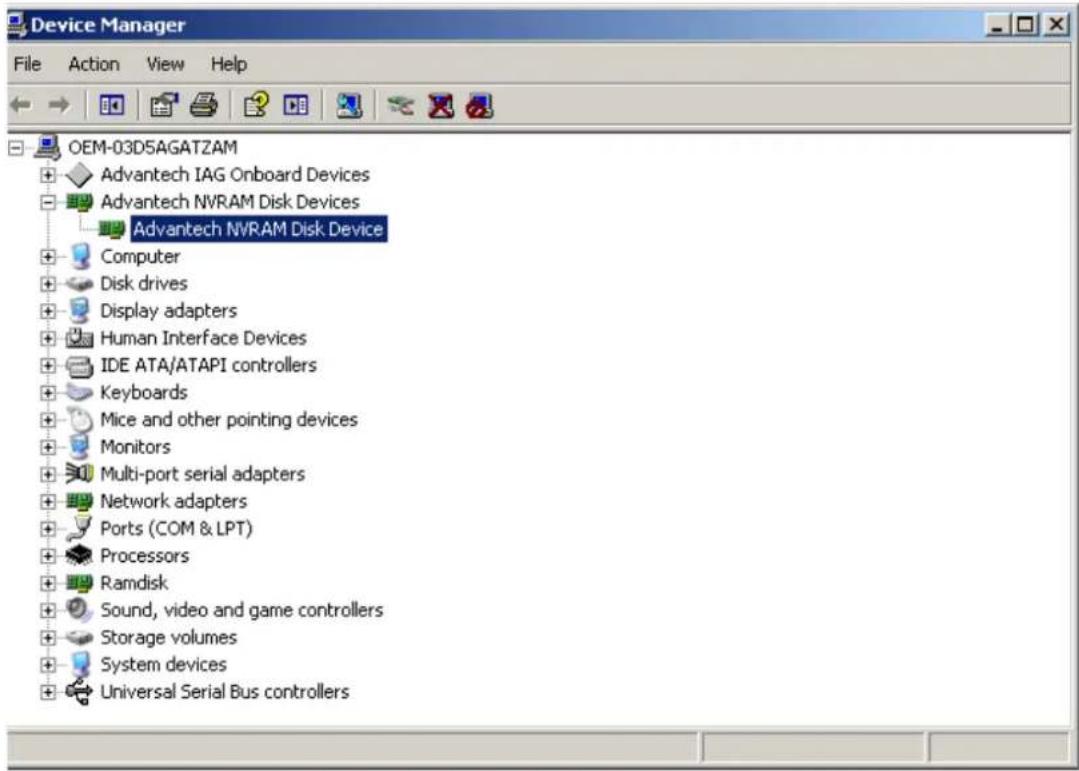Click the Human Interface Devices icon

(79, 338)
